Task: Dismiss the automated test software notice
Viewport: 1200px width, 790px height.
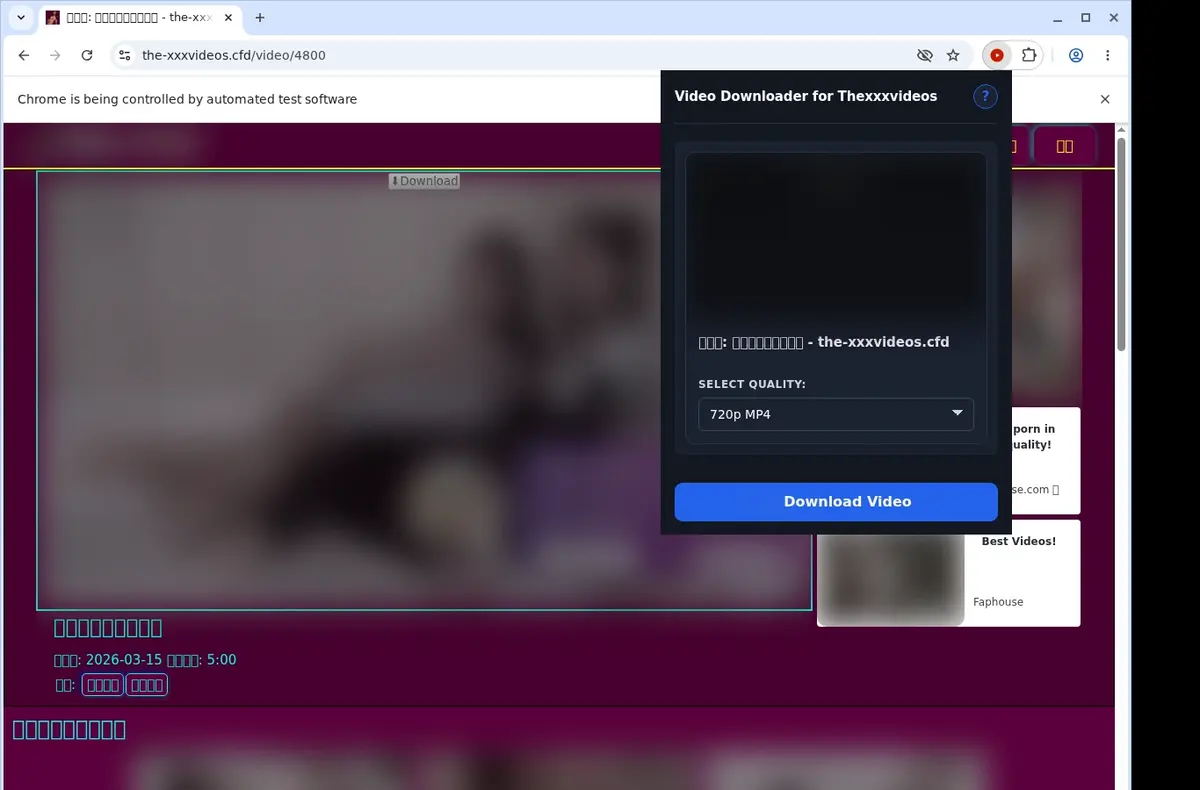Action: tap(1105, 99)
